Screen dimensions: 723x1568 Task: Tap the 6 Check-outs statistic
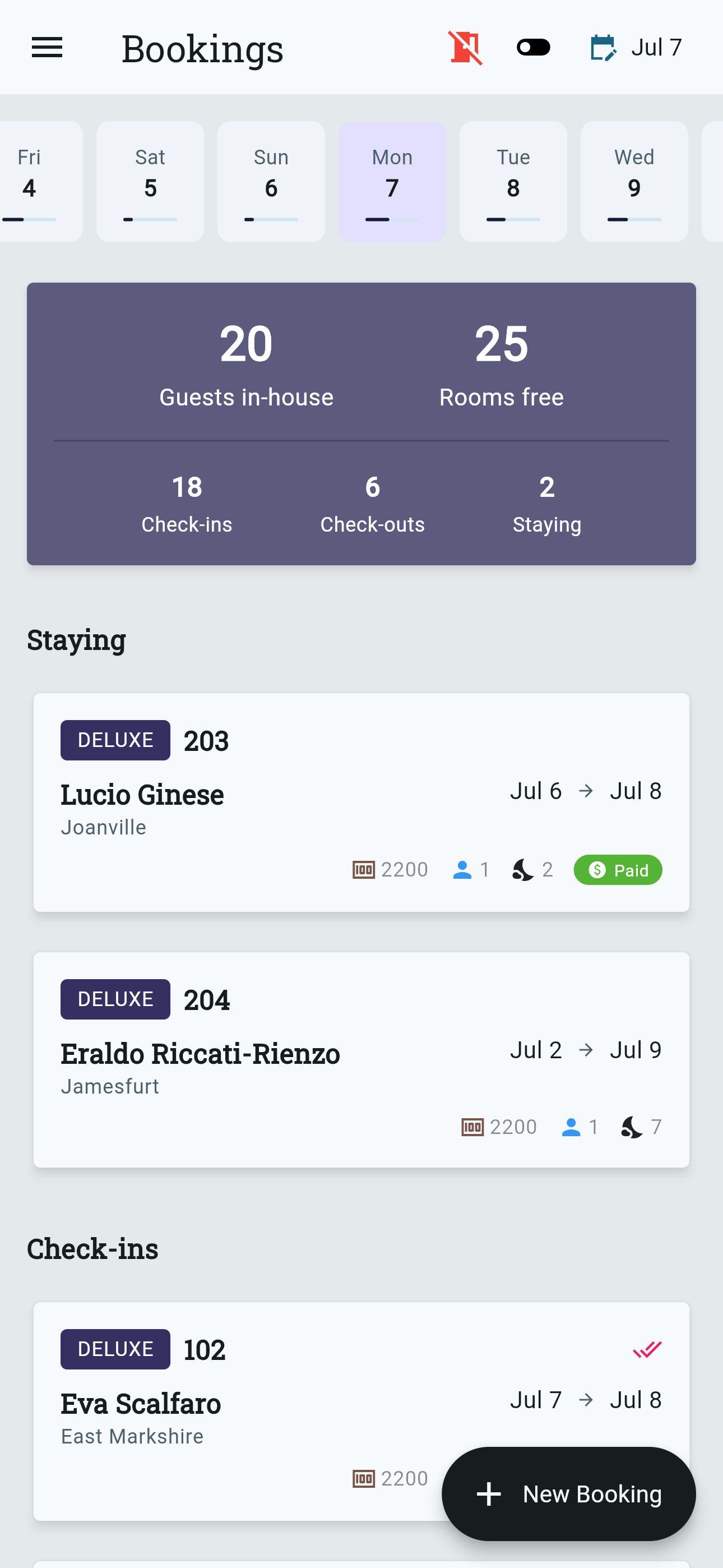pos(373,504)
